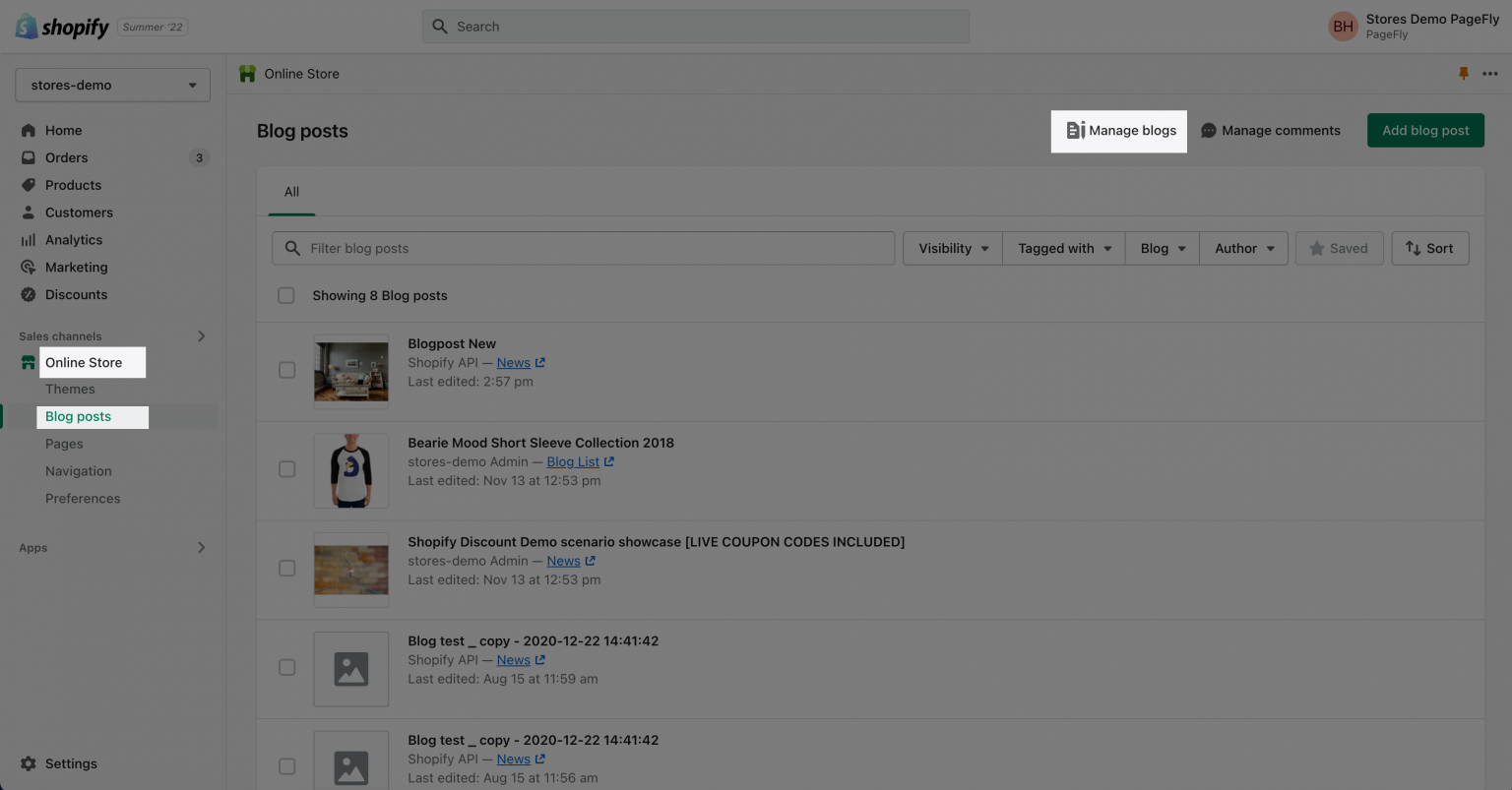Click the Marketing target icon

tap(29, 267)
